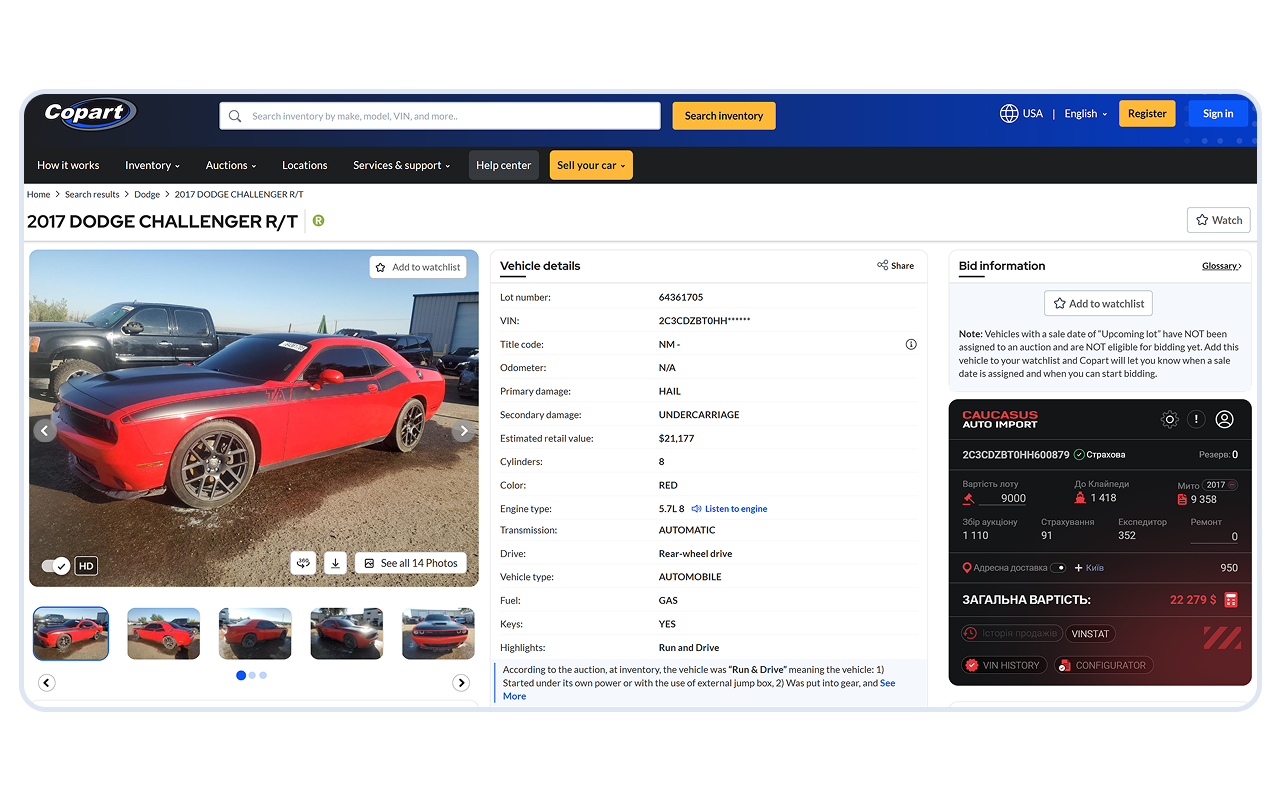The image size is (1280, 800).
Task: Open the Sell your car dropdown
Action: click(591, 164)
